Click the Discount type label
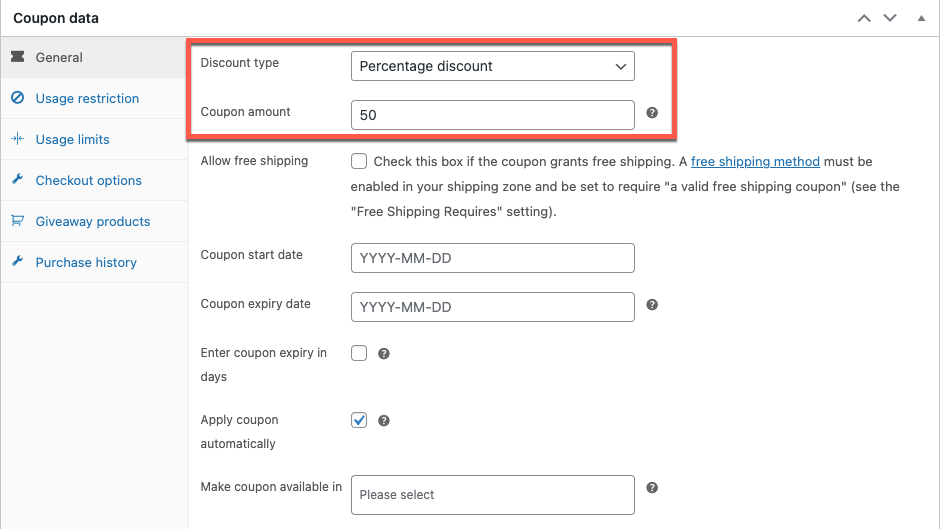 [x=240, y=62]
